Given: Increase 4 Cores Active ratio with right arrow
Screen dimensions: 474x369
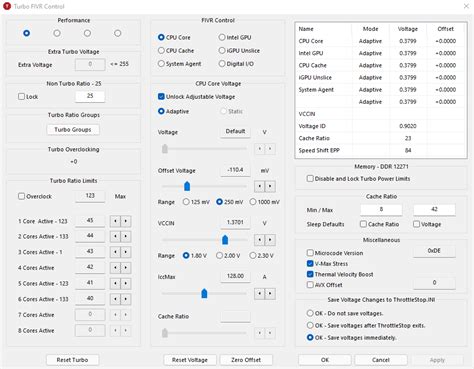Looking at the screenshot, I should point(126,268).
